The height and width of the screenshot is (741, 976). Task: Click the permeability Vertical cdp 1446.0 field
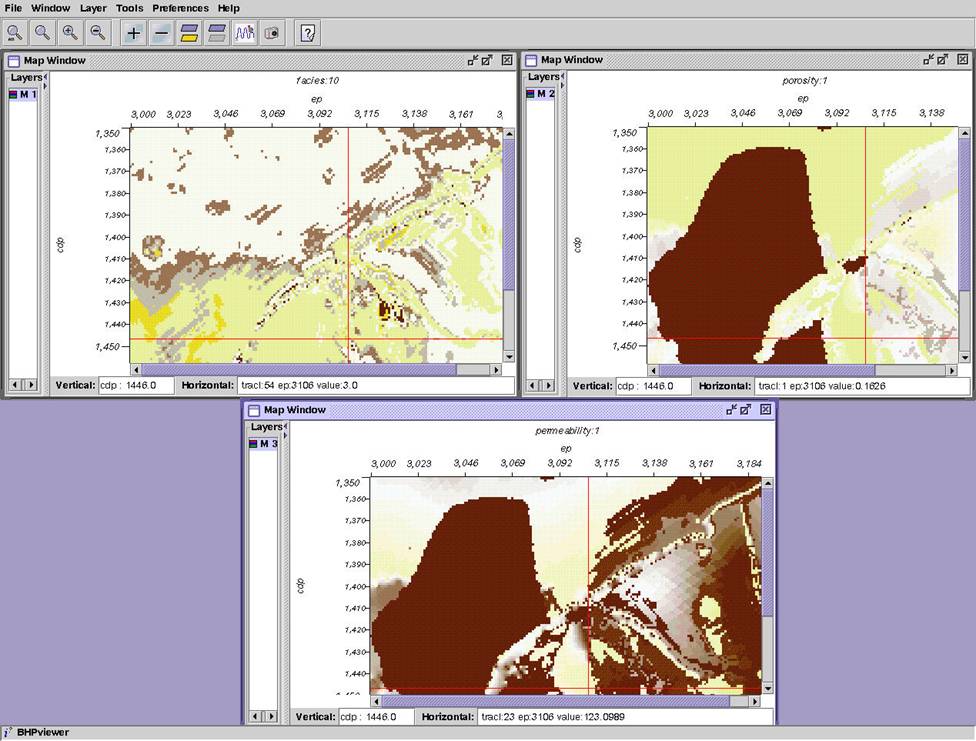(x=377, y=717)
